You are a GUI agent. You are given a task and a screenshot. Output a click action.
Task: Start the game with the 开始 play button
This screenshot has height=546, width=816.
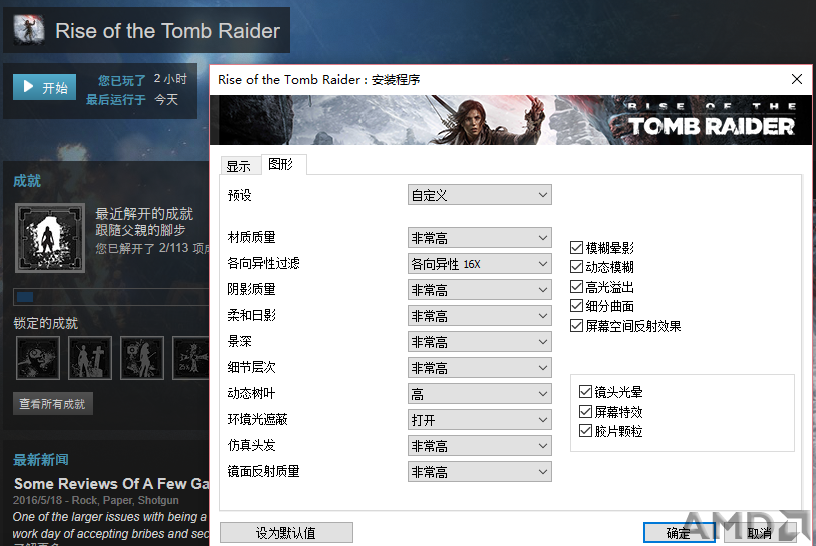point(45,87)
